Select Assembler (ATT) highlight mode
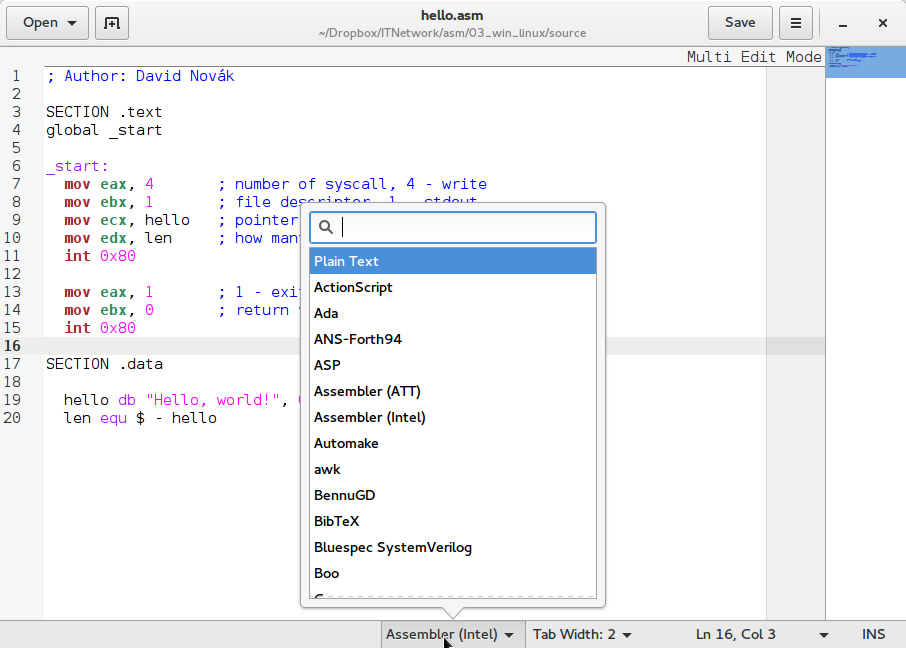Image resolution: width=906 pixels, height=648 pixels. pyautogui.click(x=452, y=391)
